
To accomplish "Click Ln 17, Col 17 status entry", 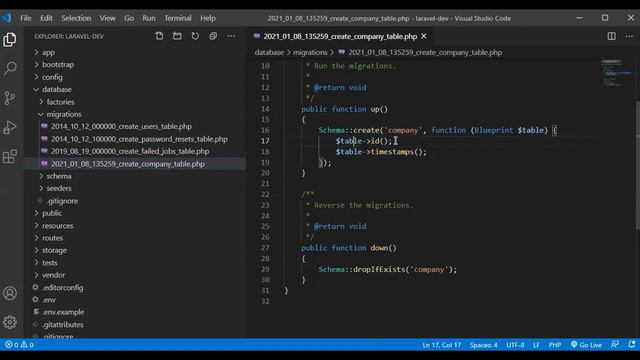I will tap(442, 345).
